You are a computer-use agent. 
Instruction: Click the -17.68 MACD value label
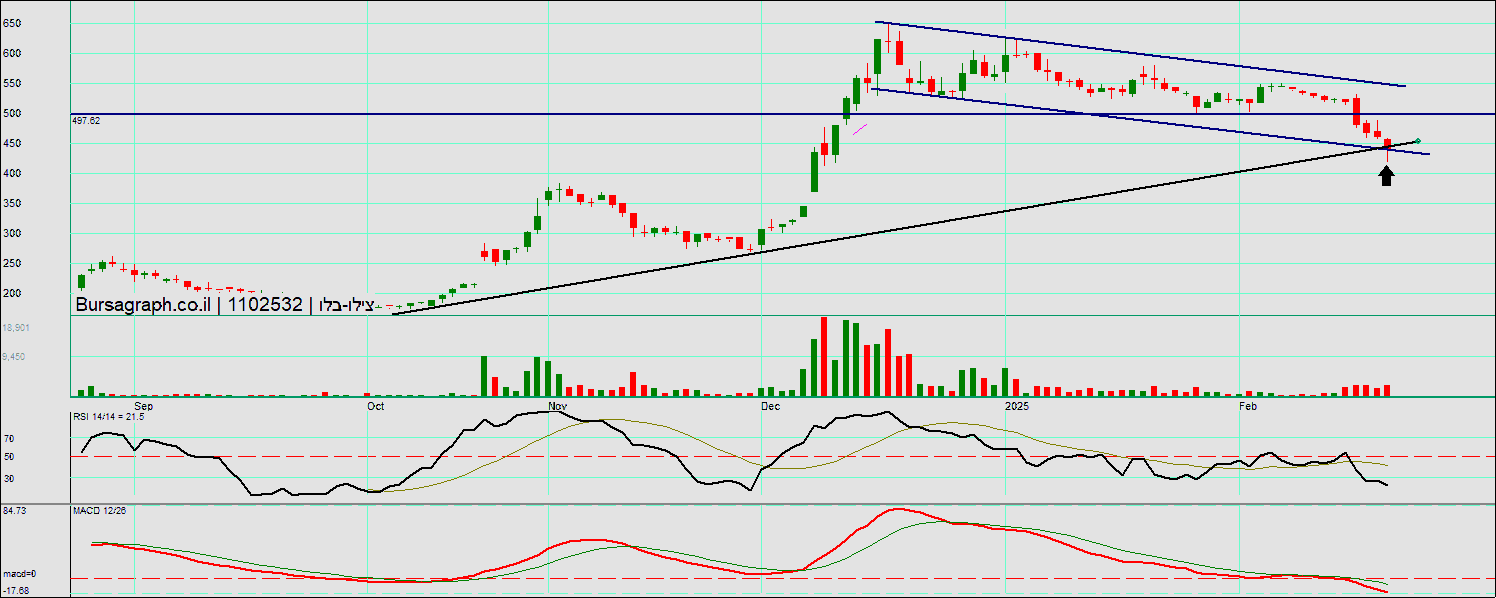pos(15,590)
